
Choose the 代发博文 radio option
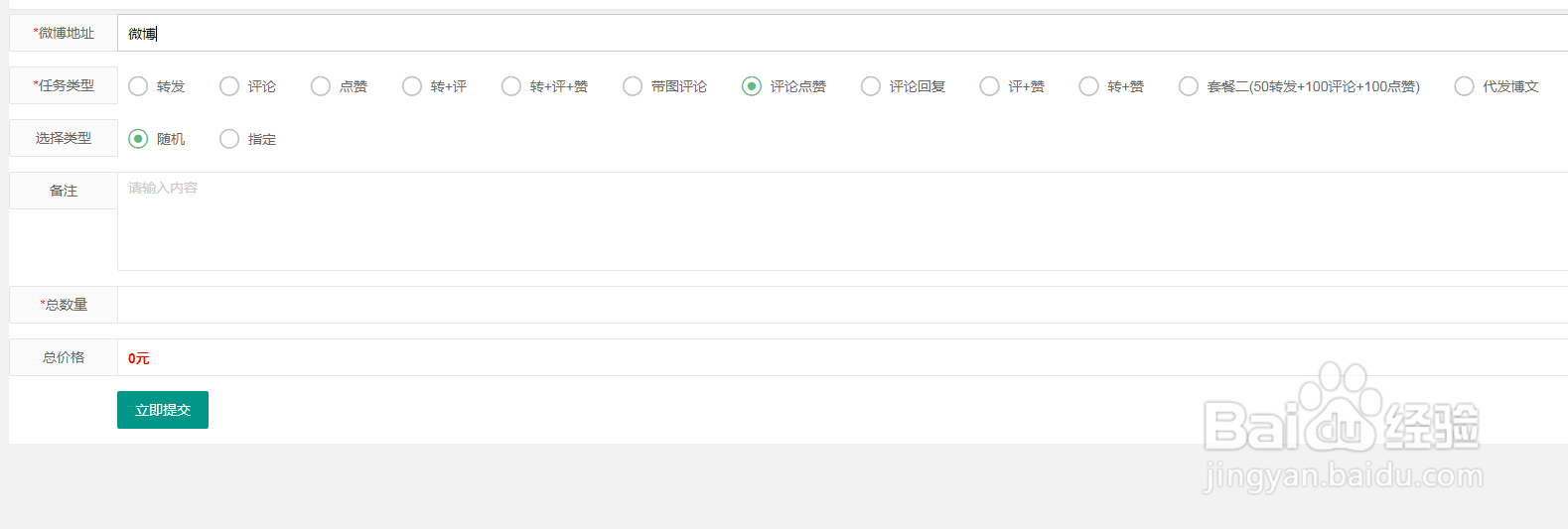[1465, 86]
